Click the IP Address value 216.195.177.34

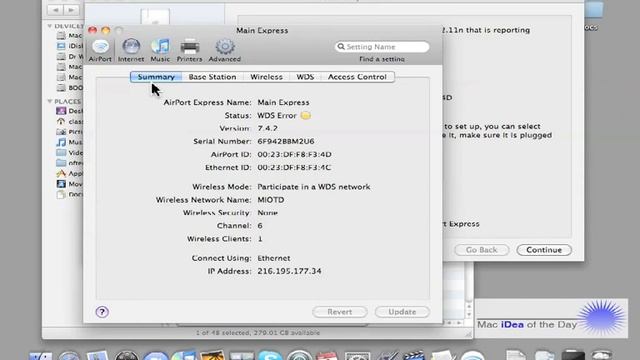(x=289, y=271)
